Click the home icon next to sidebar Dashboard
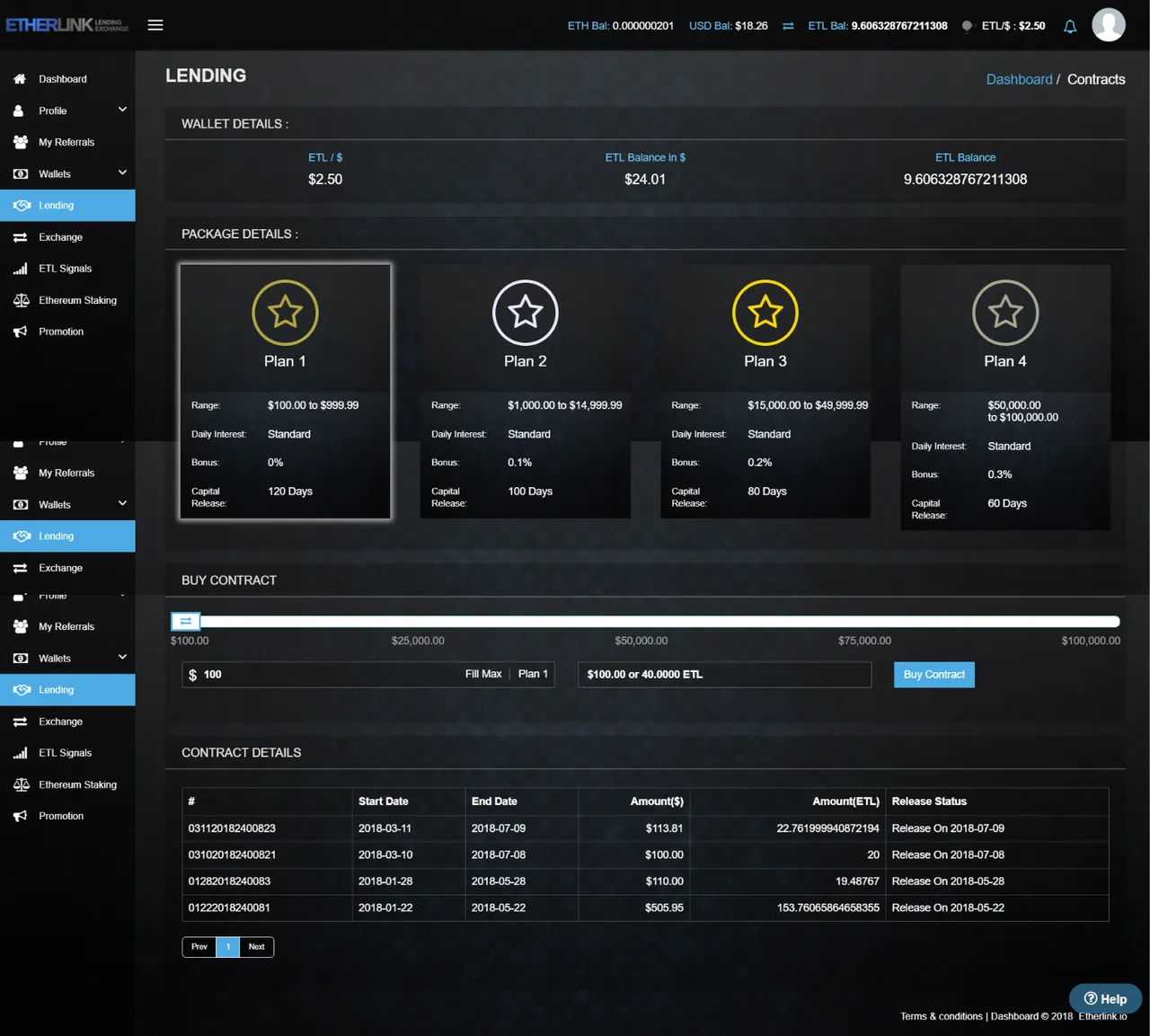Image resolution: width=1150 pixels, height=1036 pixels. point(20,79)
